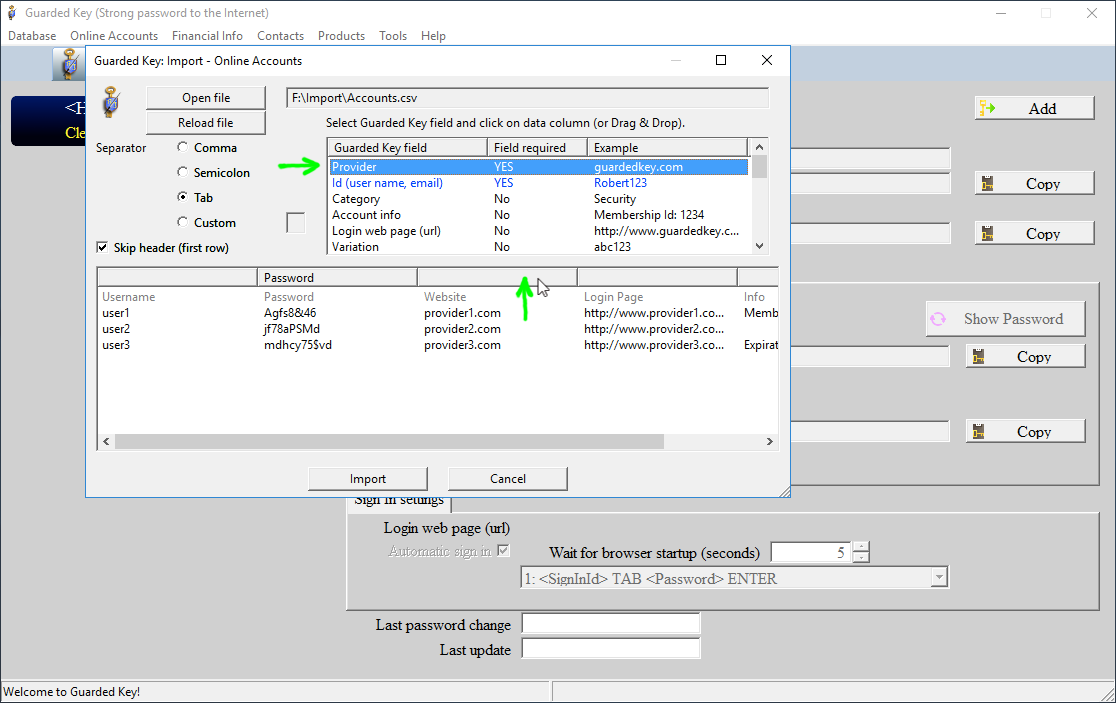This screenshot has width=1116, height=703.
Task: Click the field list scroll down arrow
Action: click(759, 246)
